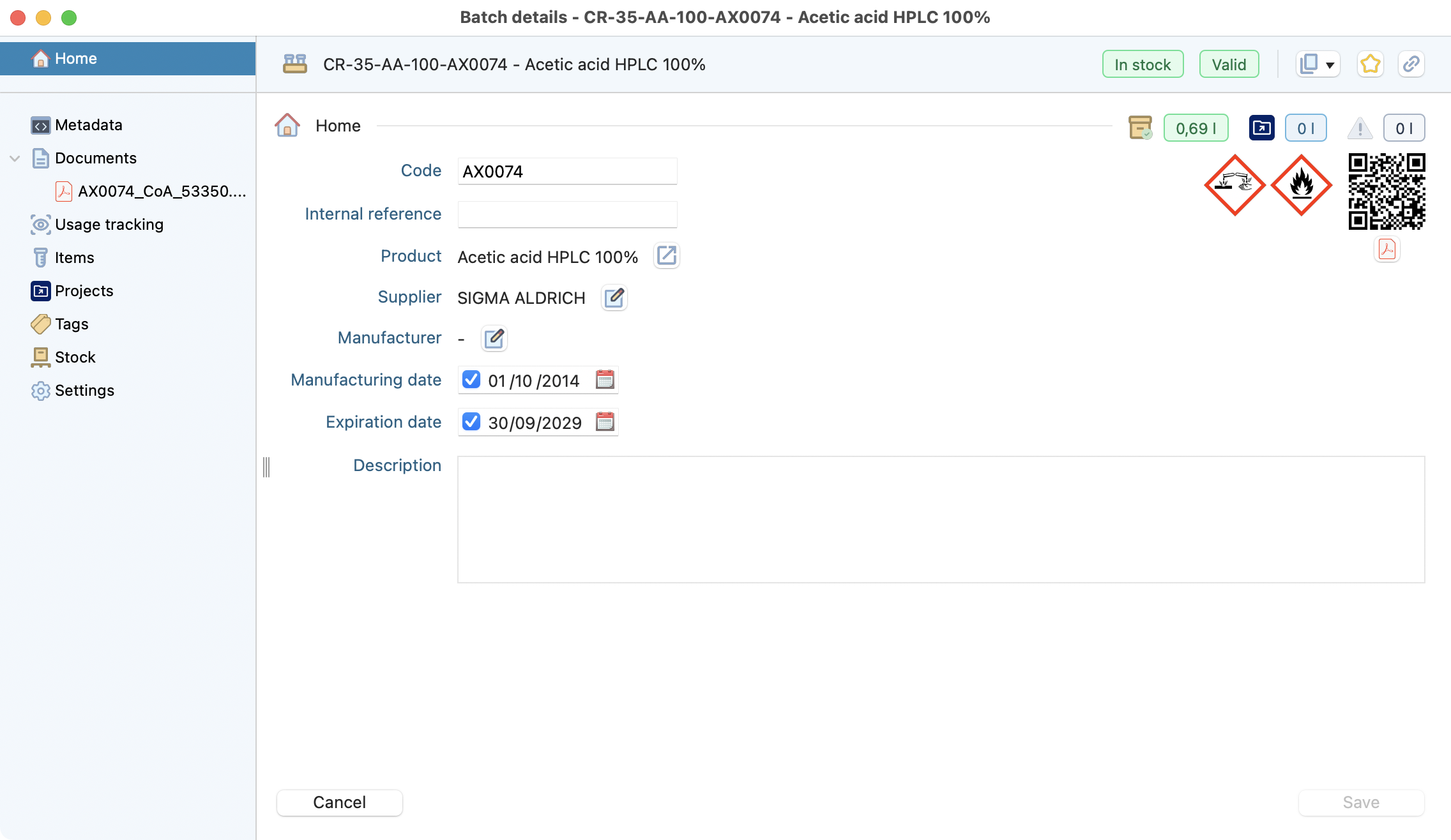
Task: Click the Manufacturer edit pencil icon
Action: (x=494, y=338)
